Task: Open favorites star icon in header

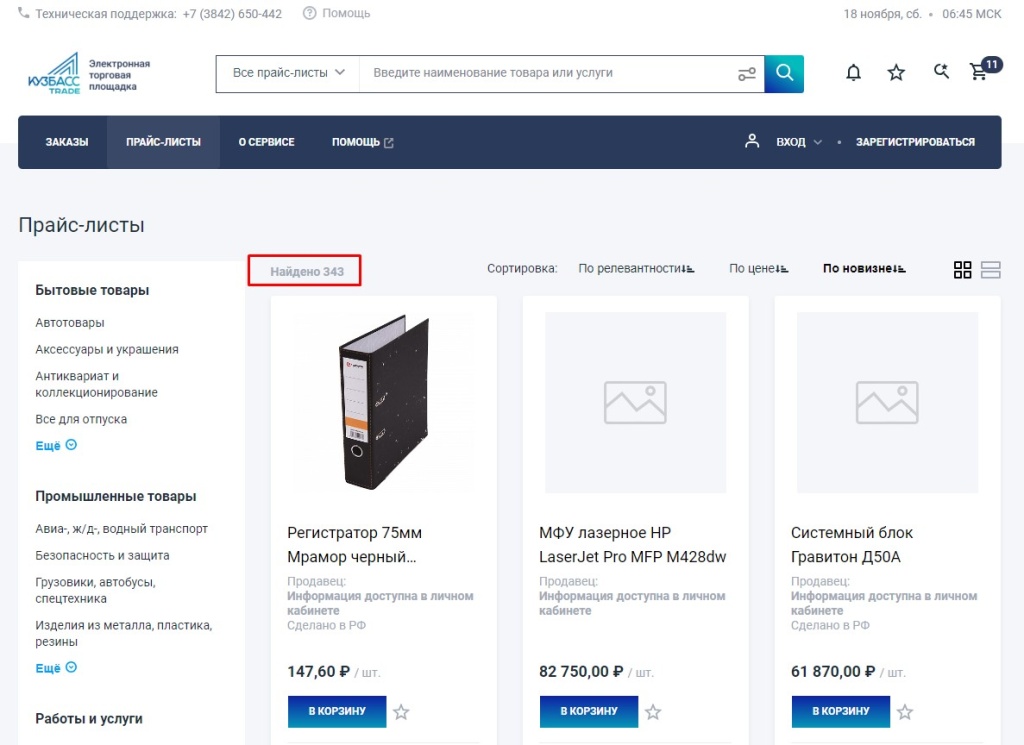Action: coord(896,72)
